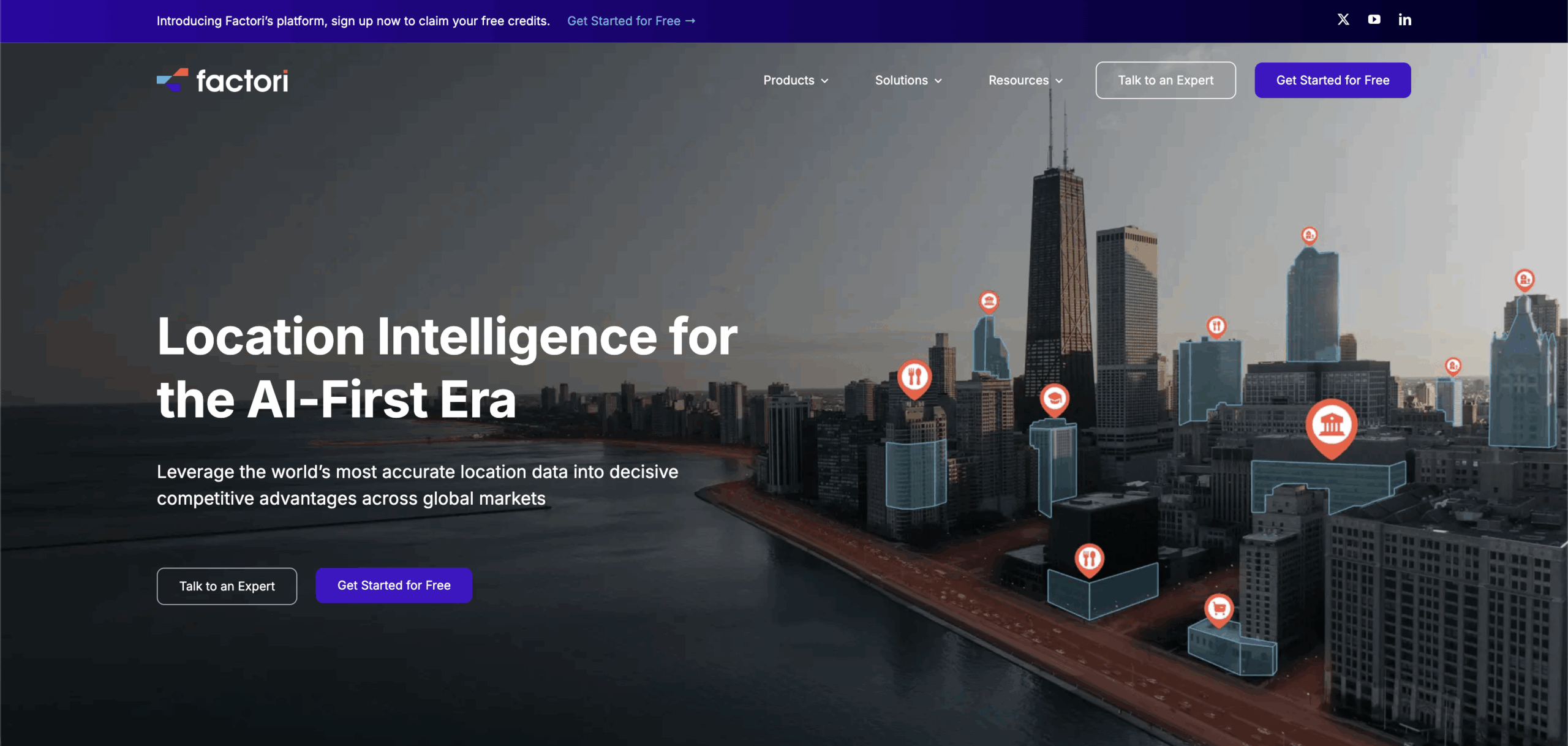Viewport: 1568px width, 746px height.
Task: Click the Factori logo
Action: click(222, 80)
